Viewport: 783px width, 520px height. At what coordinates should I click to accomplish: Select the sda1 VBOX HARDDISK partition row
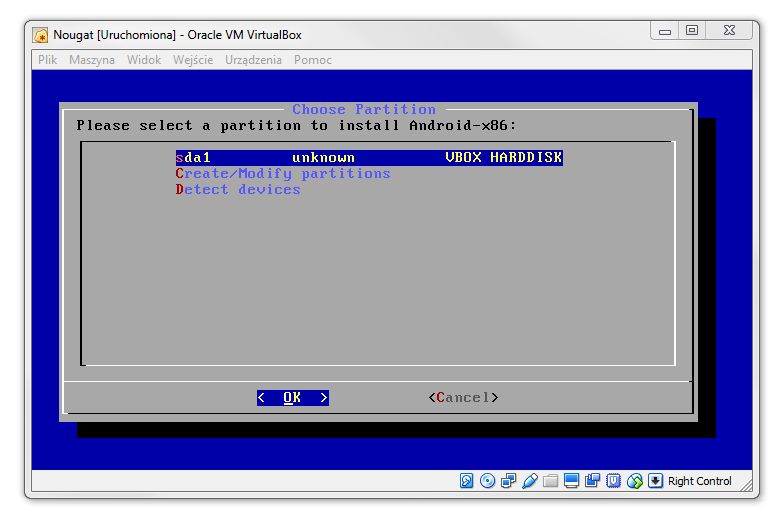369,157
